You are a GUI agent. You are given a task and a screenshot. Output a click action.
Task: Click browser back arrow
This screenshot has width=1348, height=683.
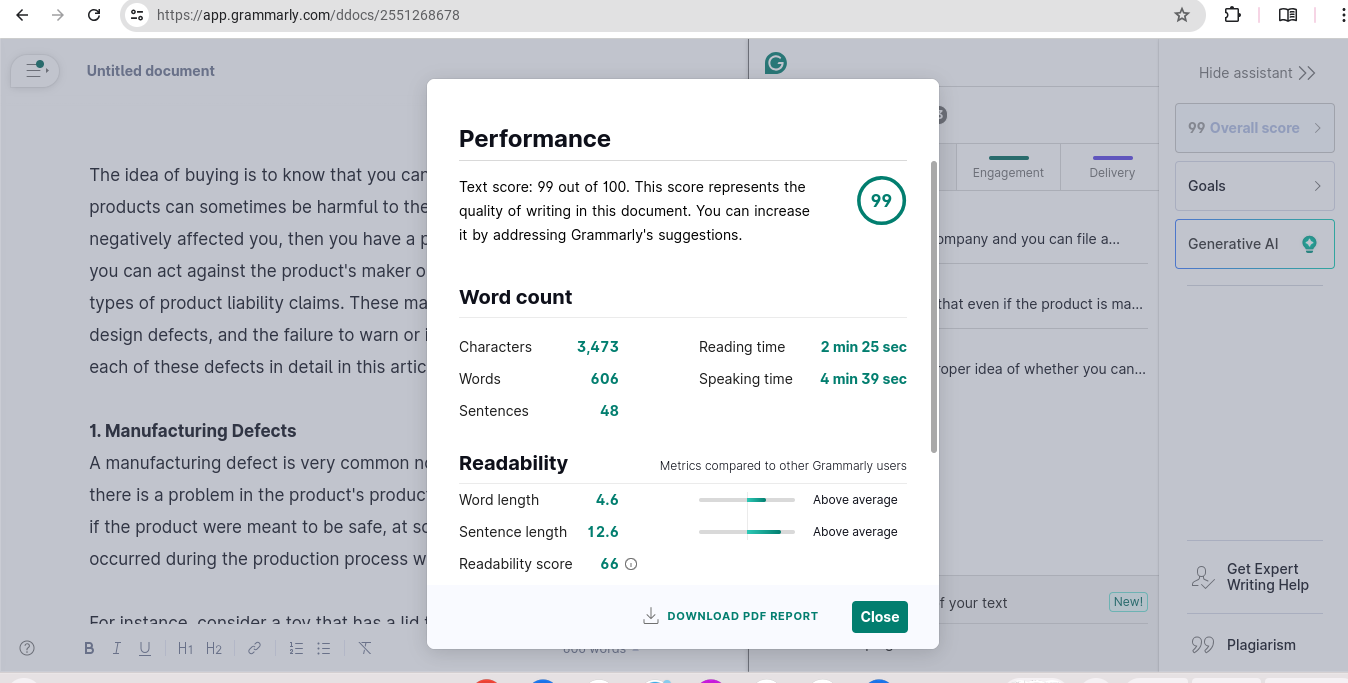tap(22, 15)
